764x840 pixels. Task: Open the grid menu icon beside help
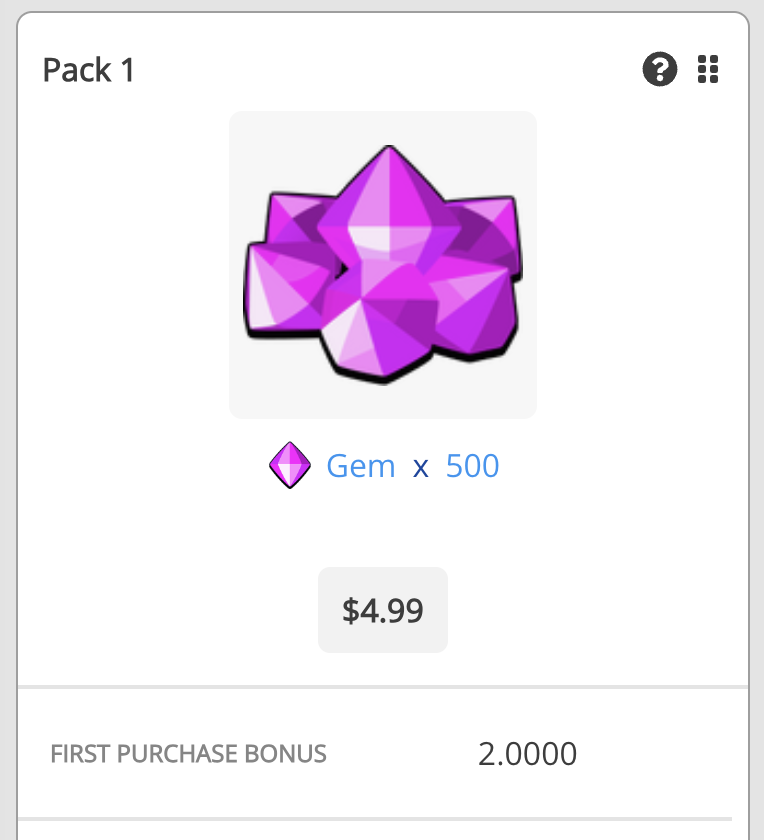708,70
